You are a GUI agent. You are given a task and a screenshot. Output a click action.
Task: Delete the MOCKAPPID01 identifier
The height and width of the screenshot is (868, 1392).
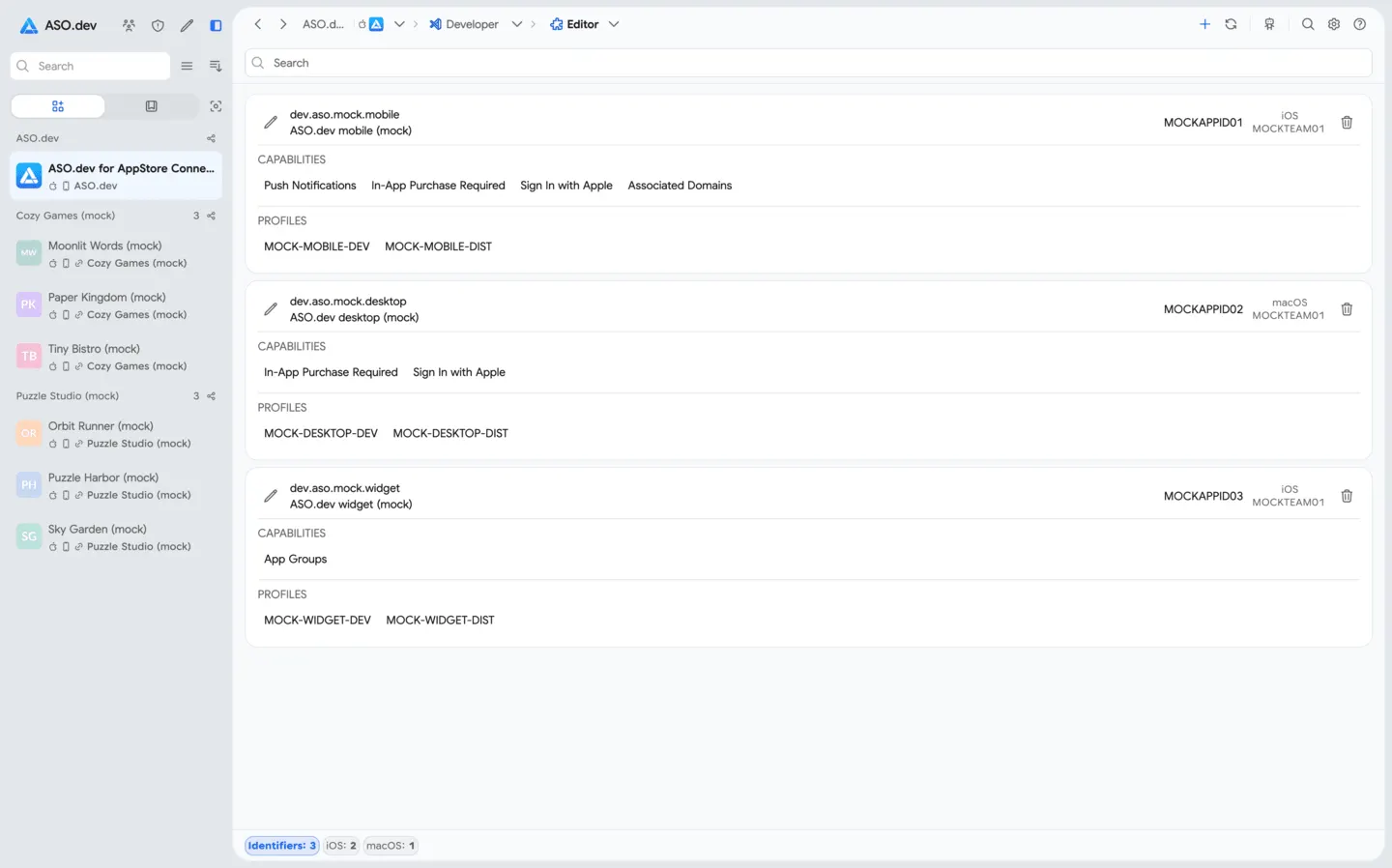tap(1347, 123)
